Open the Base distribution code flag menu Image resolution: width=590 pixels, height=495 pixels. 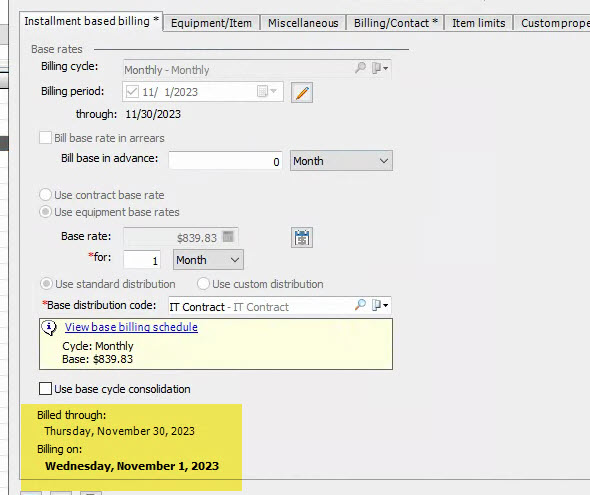click(380, 305)
